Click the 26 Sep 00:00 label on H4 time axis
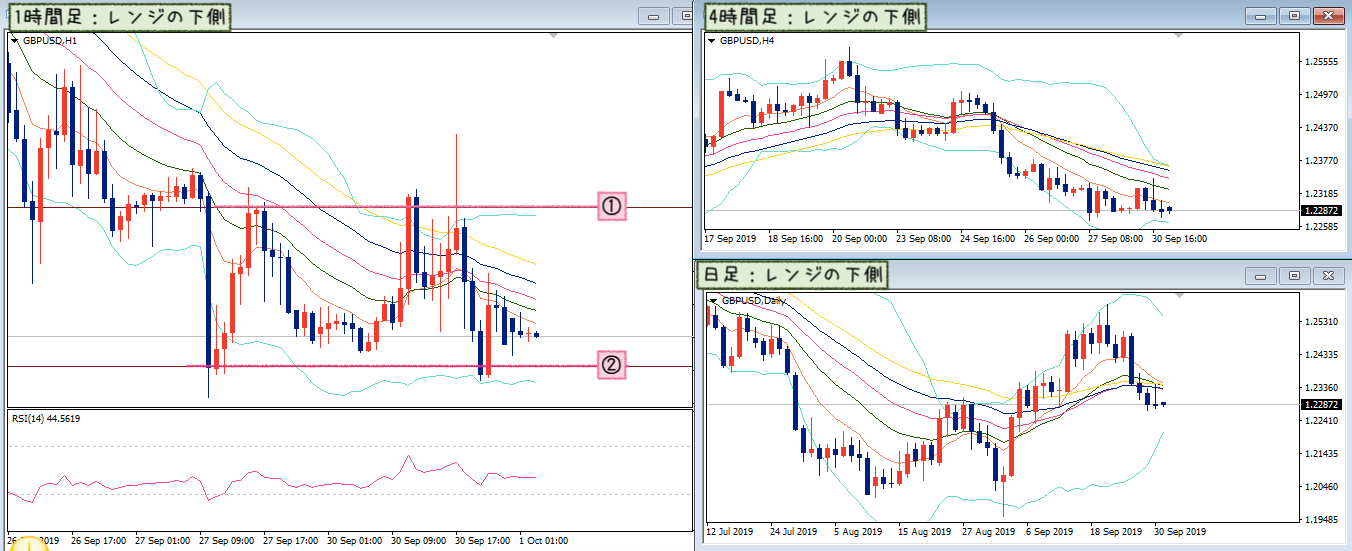This screenshot has height=551, width=1352. point(1051,240)
